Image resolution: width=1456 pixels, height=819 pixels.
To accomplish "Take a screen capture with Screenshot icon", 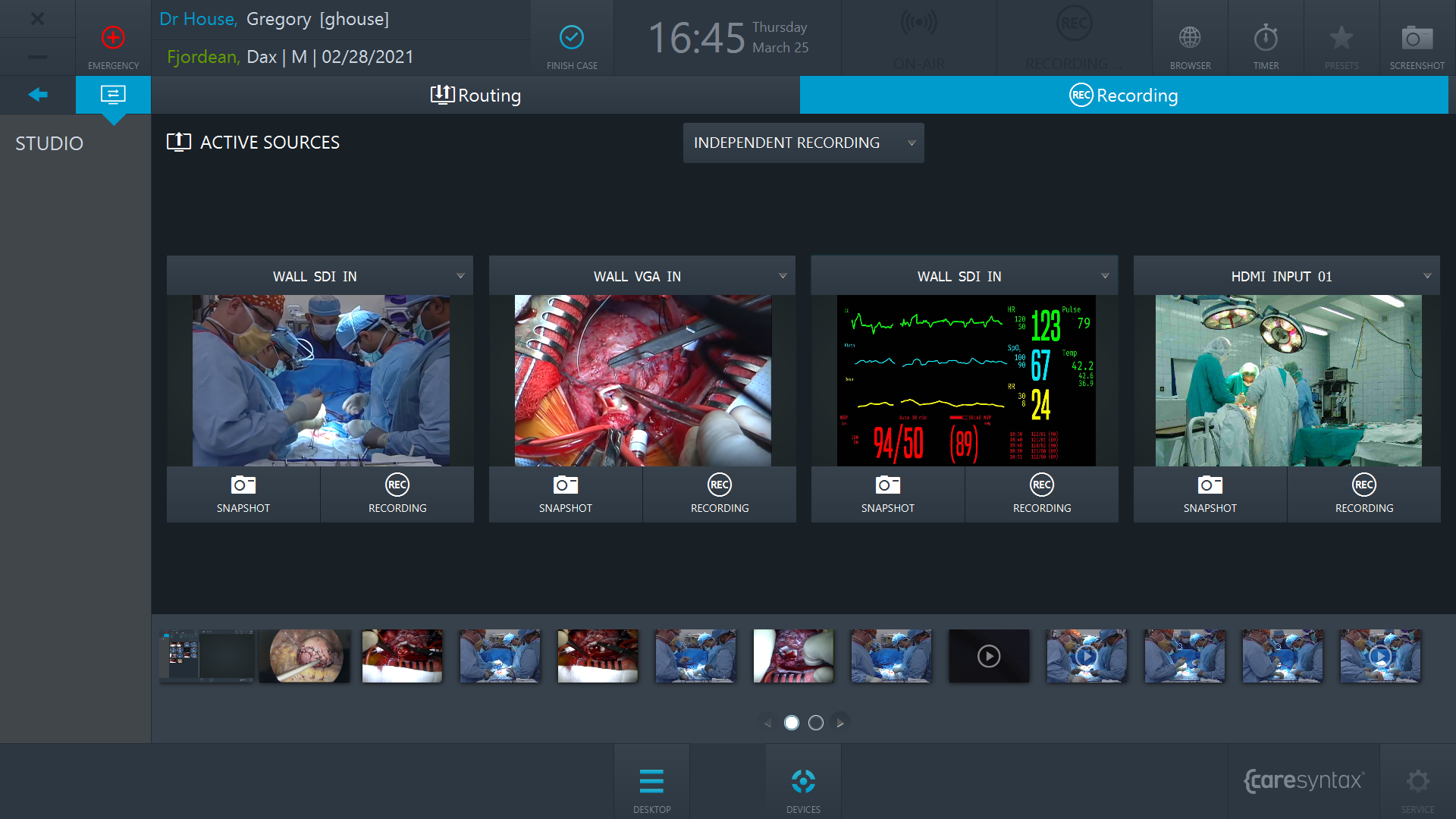I will [1417, 38].
